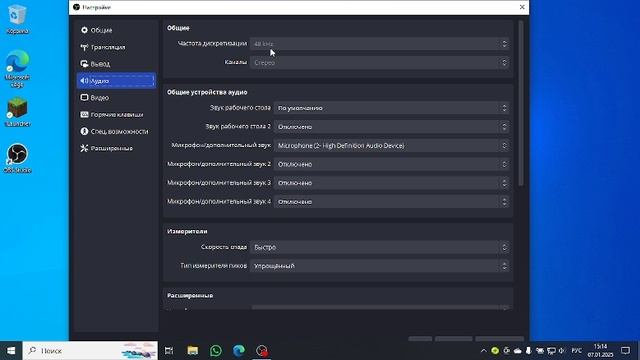
Task: Open Task View from the taskbar
Action: point(169,351)
